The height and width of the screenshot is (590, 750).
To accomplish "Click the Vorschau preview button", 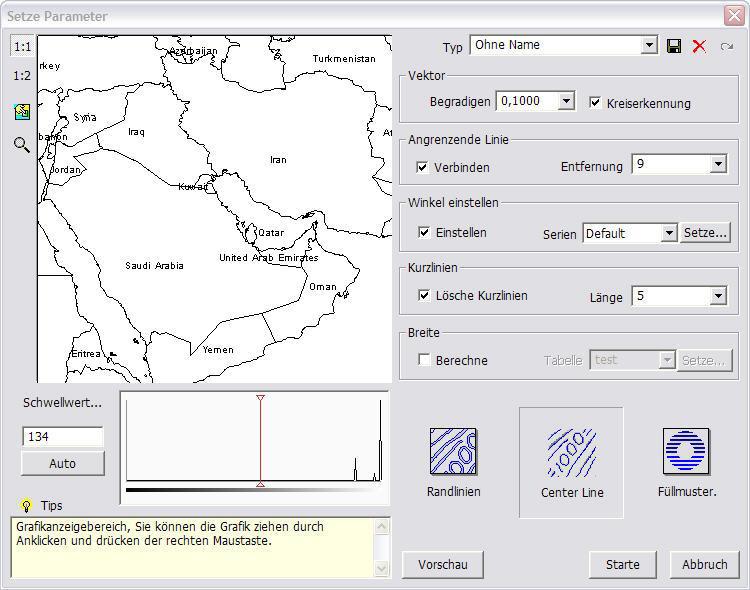I will 443,564.
